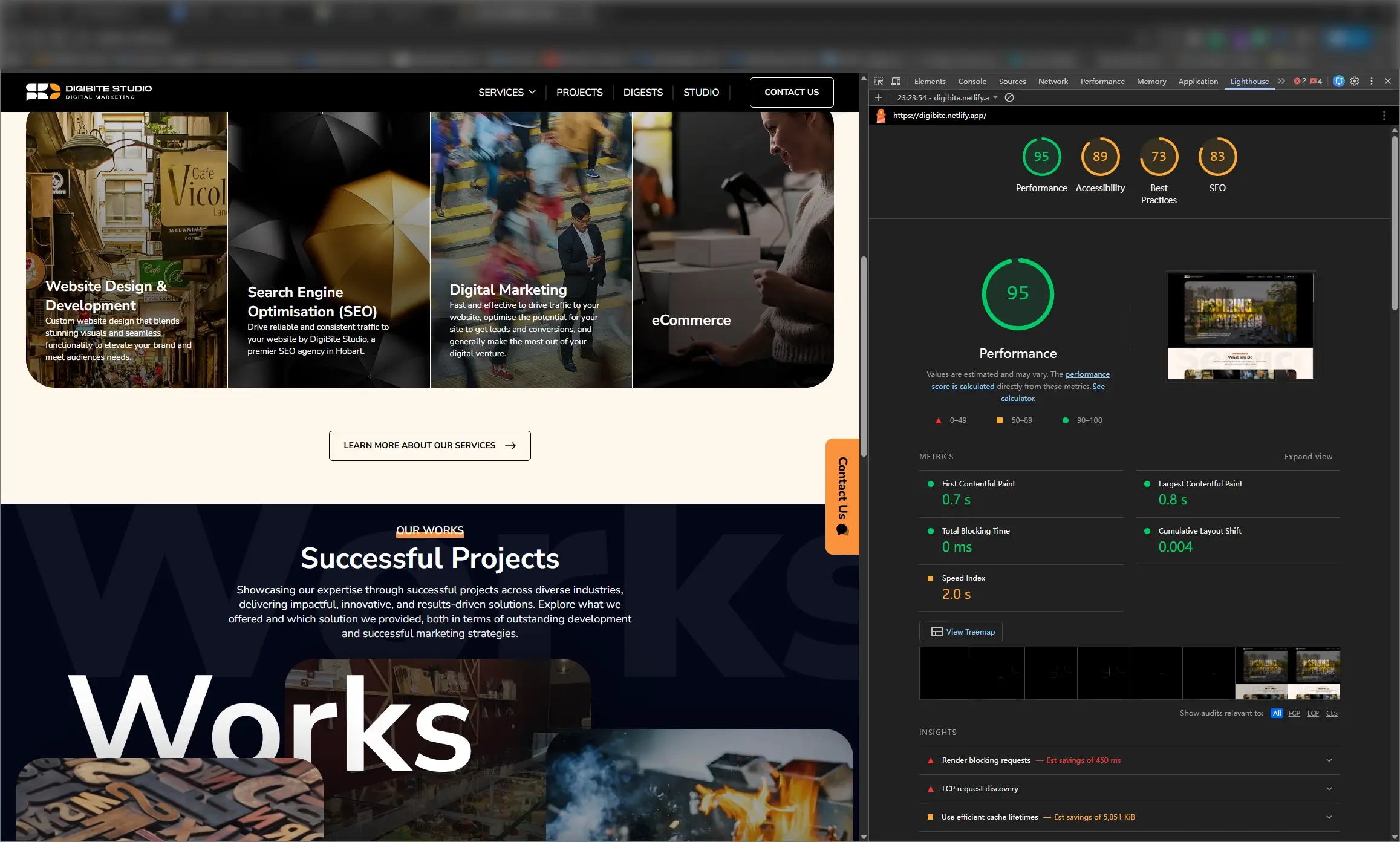Show more DevTools tabs via double chevron
The image size is (1400, 842).
(1281, 81)
